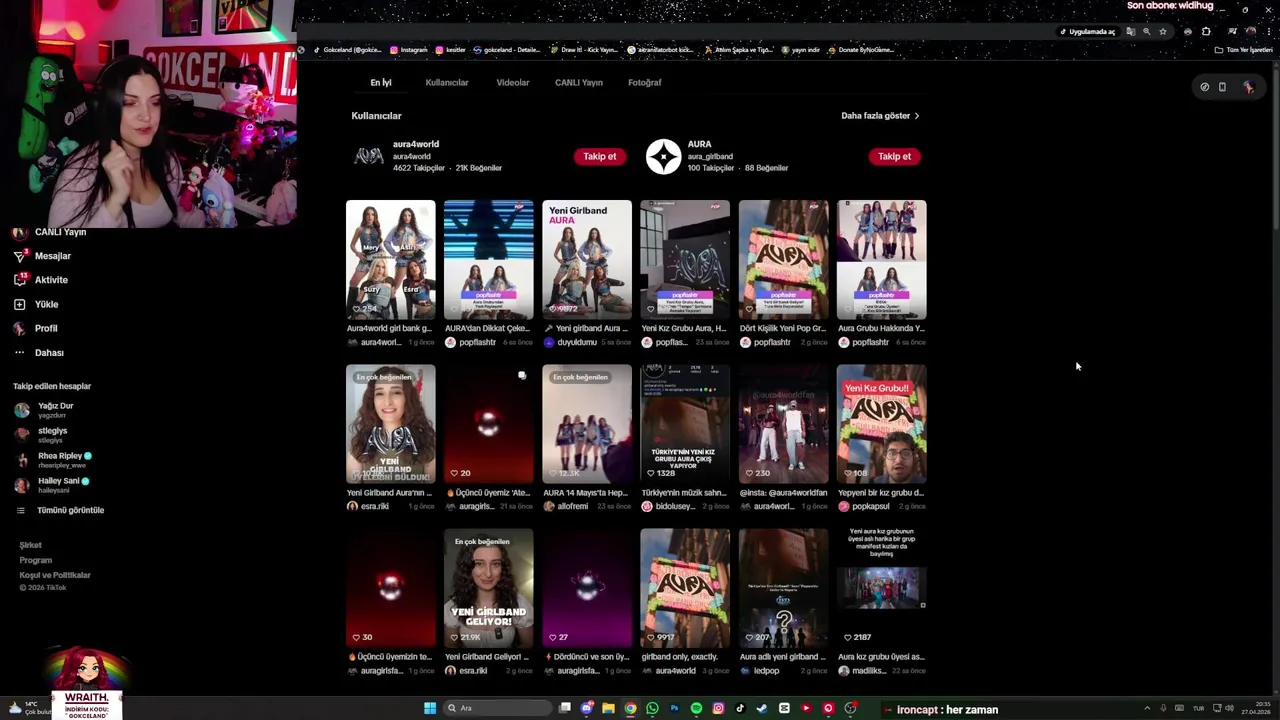This screenshot has height=720, width=1280.
Task: Switch to the CANLI Yayın tab
Action: click(579, 83)
